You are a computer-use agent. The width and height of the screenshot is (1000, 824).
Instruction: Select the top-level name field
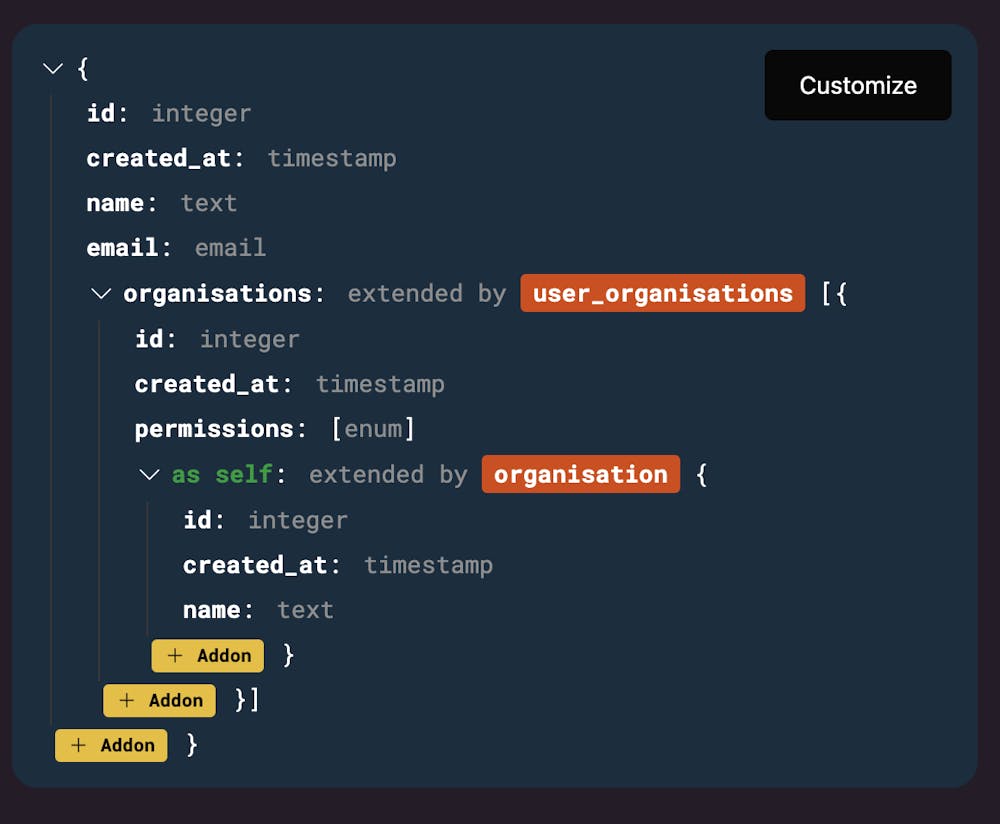click(115, 203)
